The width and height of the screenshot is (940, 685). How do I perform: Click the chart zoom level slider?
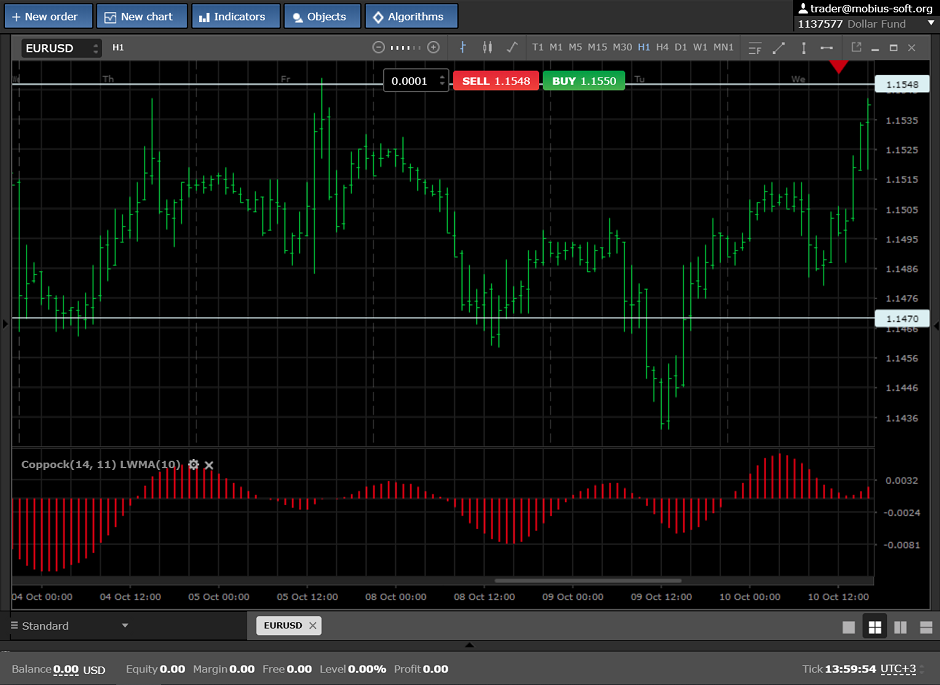point(406,47)
